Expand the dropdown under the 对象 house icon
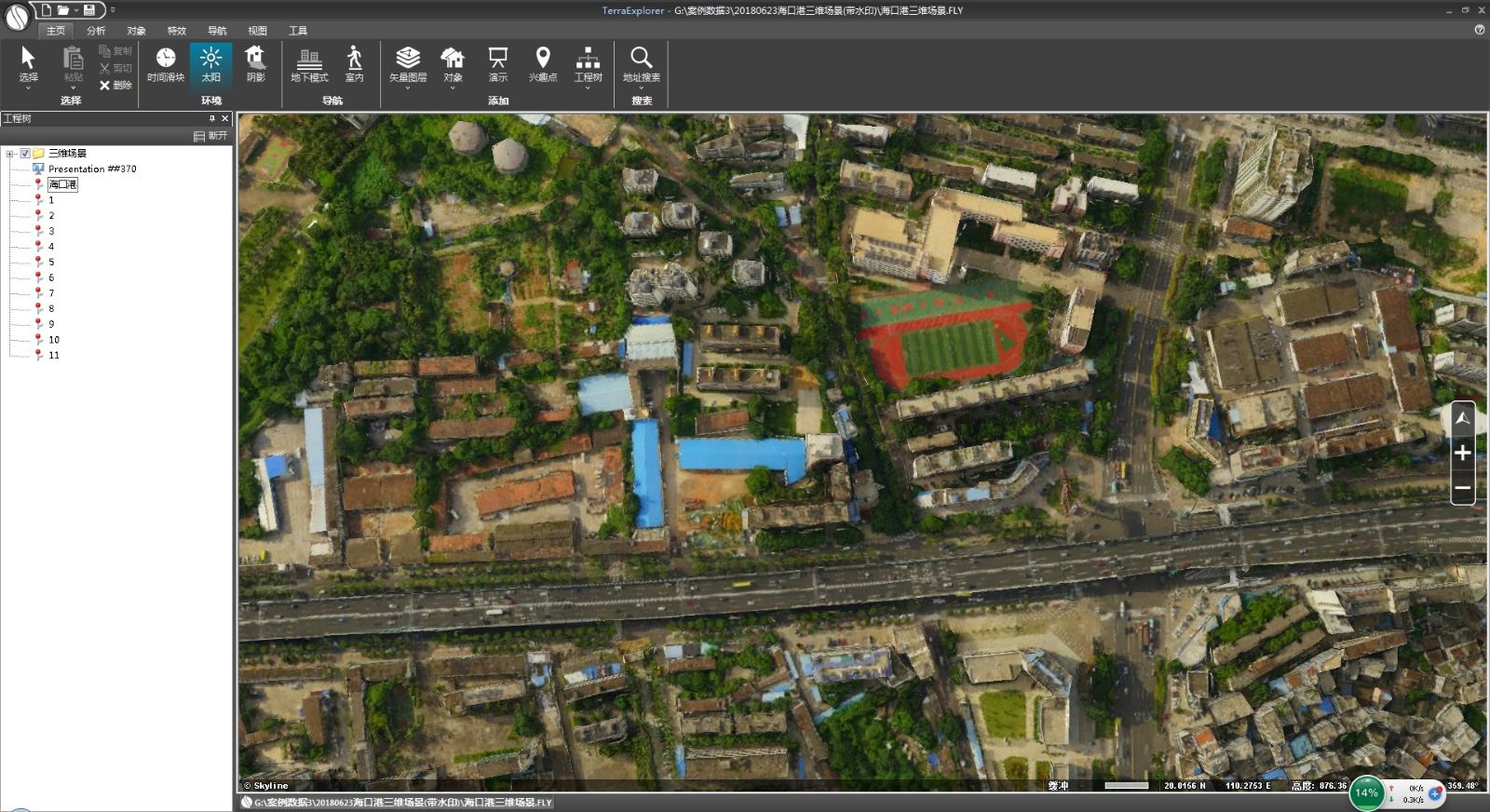1490x812 pixels. 453,88
